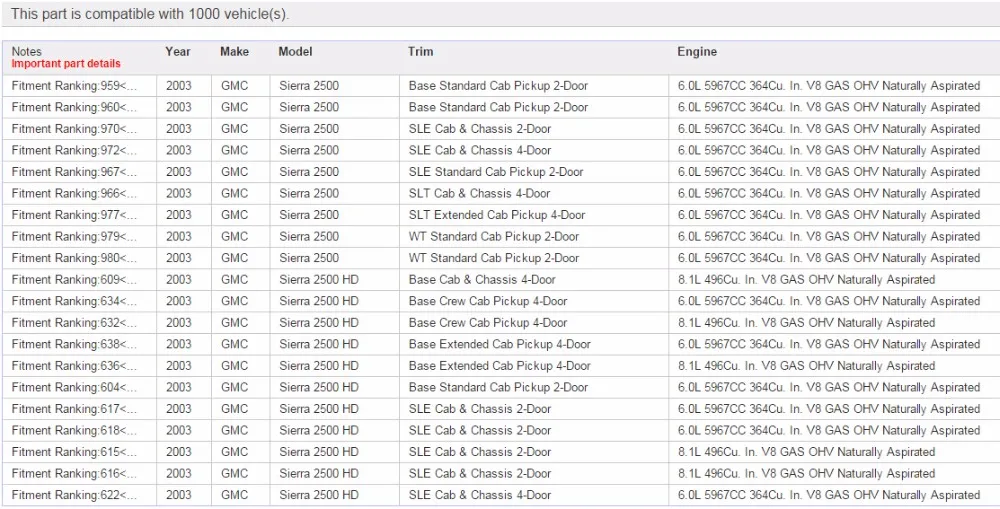Click 'SLT Extended Cab Pickup 4-Door' trim cell
Viewport: 1000px width, 509px height.
534,215
